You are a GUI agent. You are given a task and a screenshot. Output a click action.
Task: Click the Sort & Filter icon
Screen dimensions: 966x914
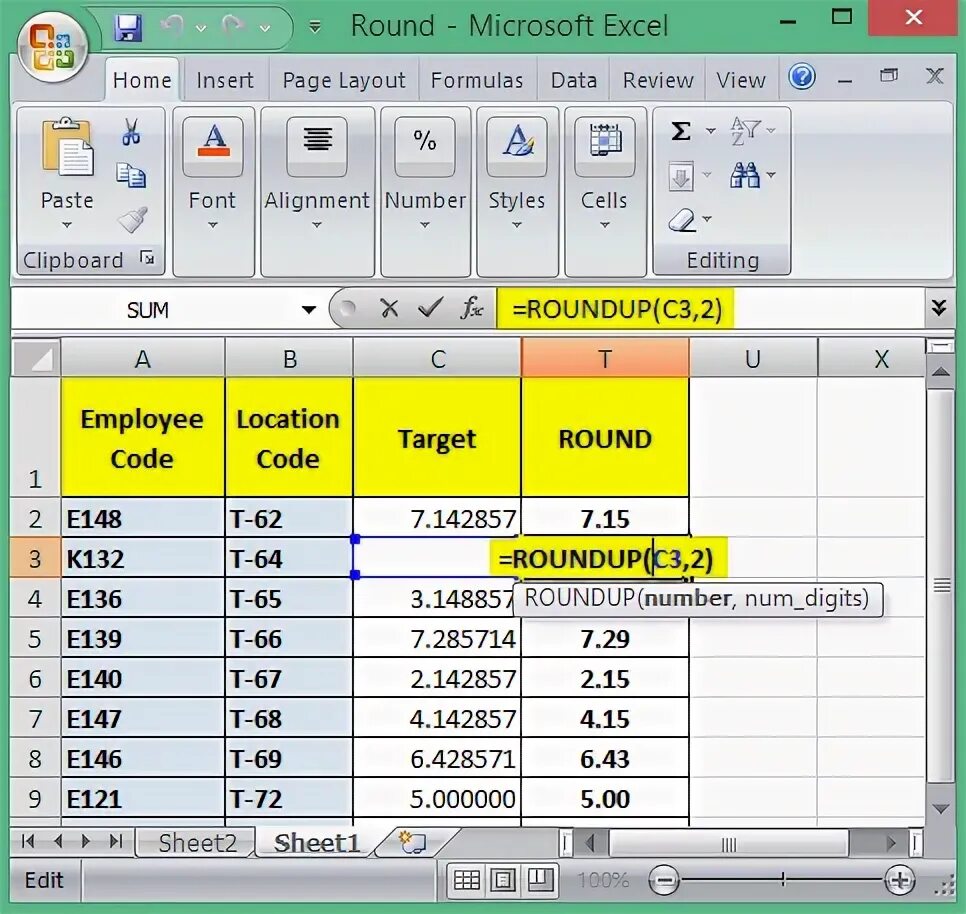(x=744, y=131)
